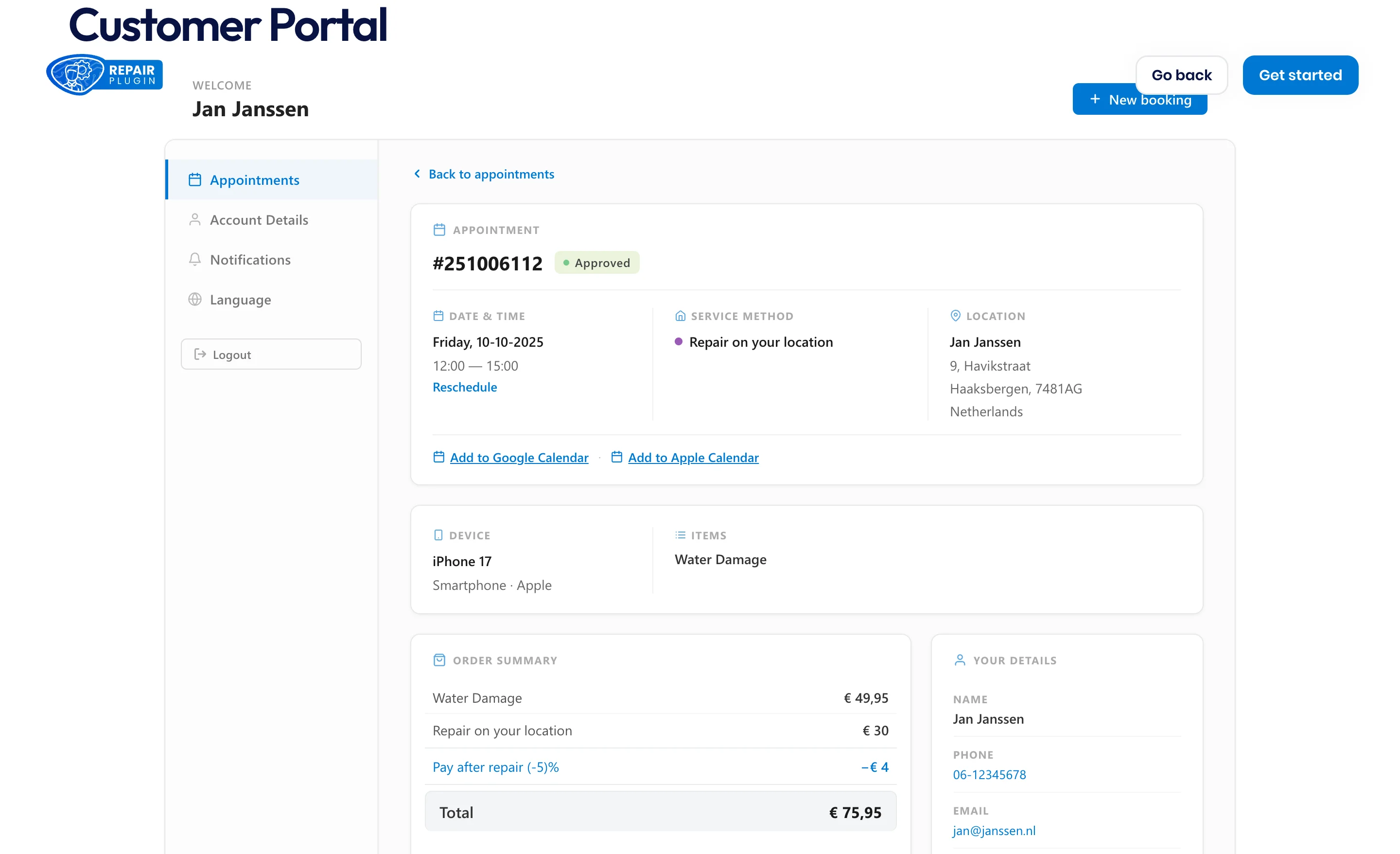
Task: Click the purple dot by Repair on your location
Action: pyautogui.click(x=679, y=342)
